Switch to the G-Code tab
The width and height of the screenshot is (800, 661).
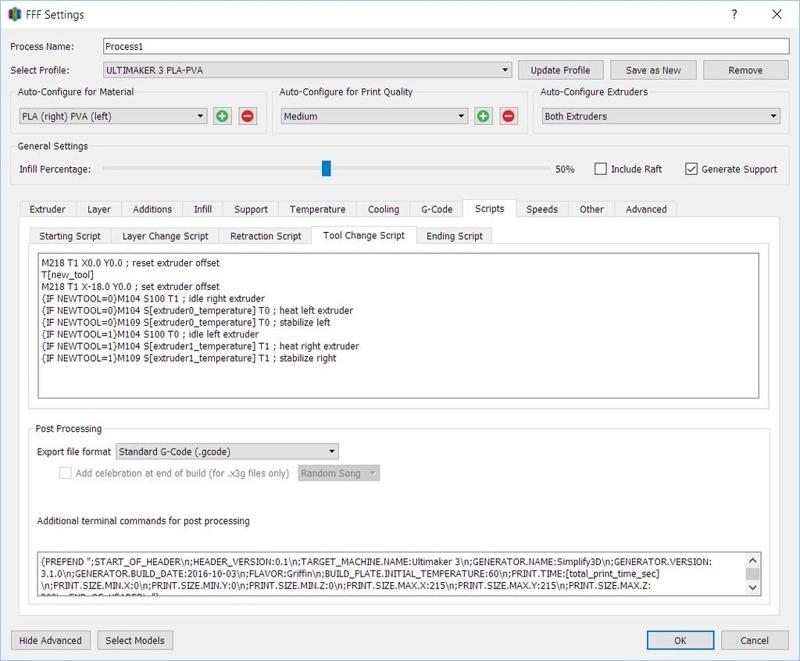pyautogui.click(x=437, y=209)
